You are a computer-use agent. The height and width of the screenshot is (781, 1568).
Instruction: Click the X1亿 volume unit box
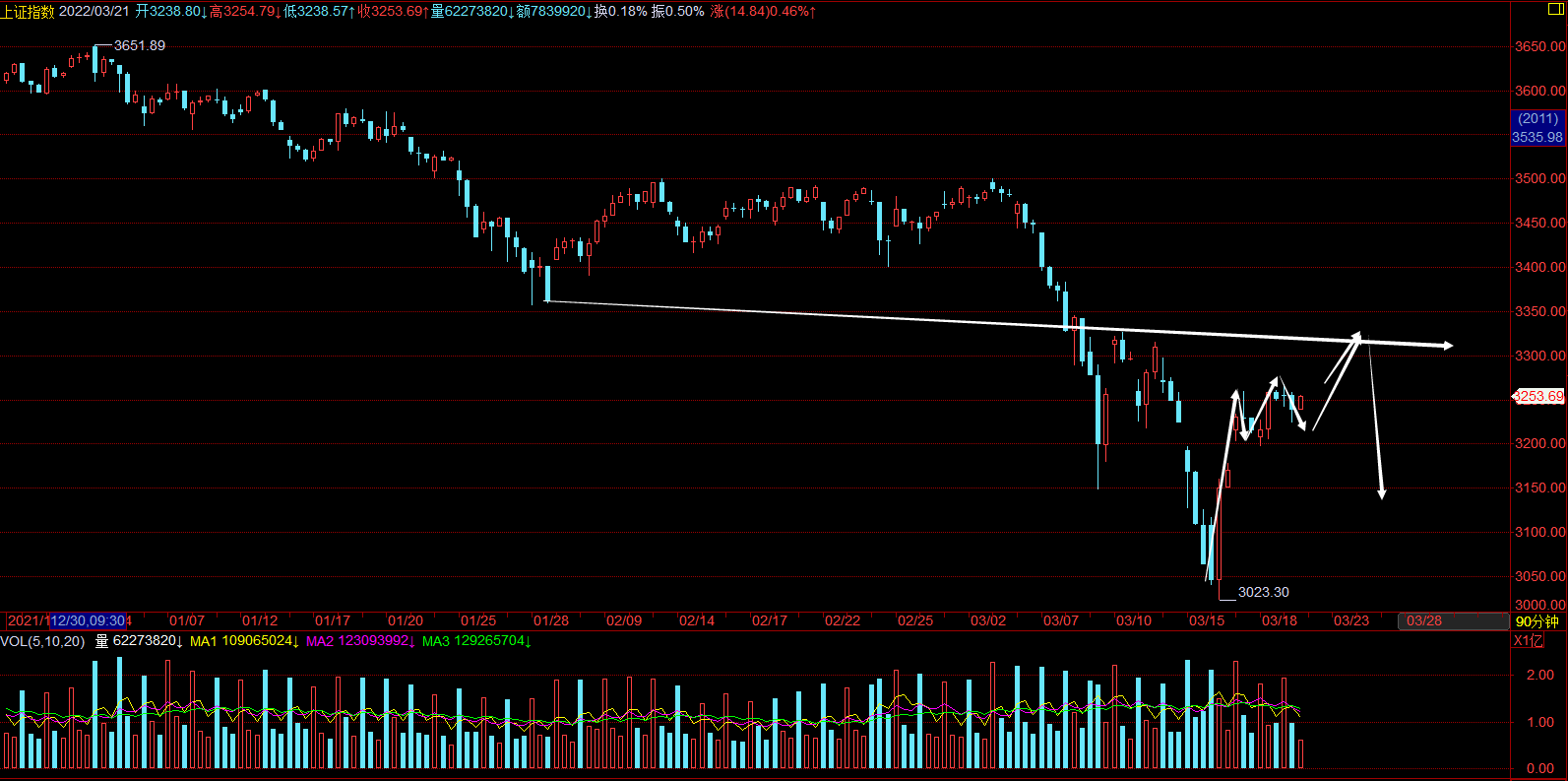1529,641
